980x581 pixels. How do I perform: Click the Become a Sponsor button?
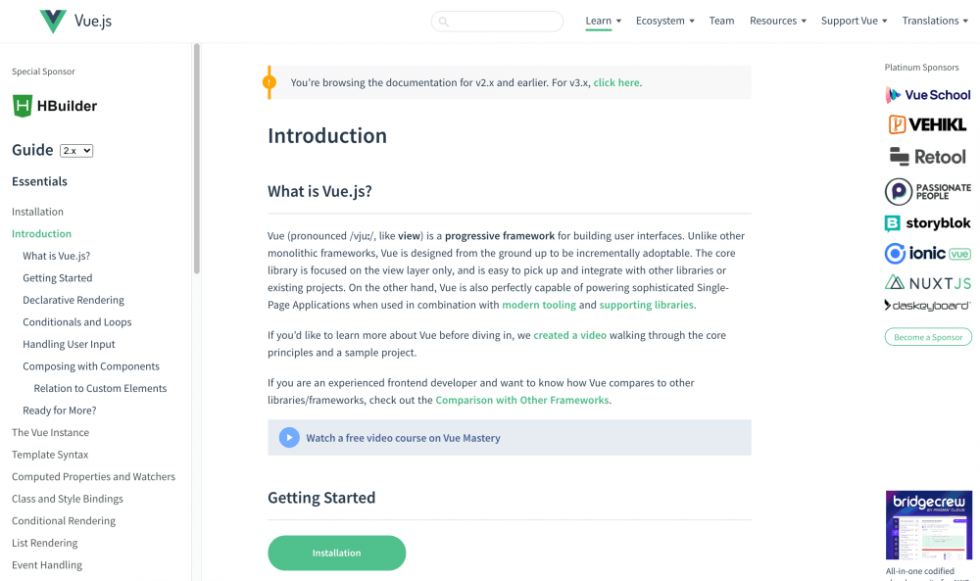[926, 337]
